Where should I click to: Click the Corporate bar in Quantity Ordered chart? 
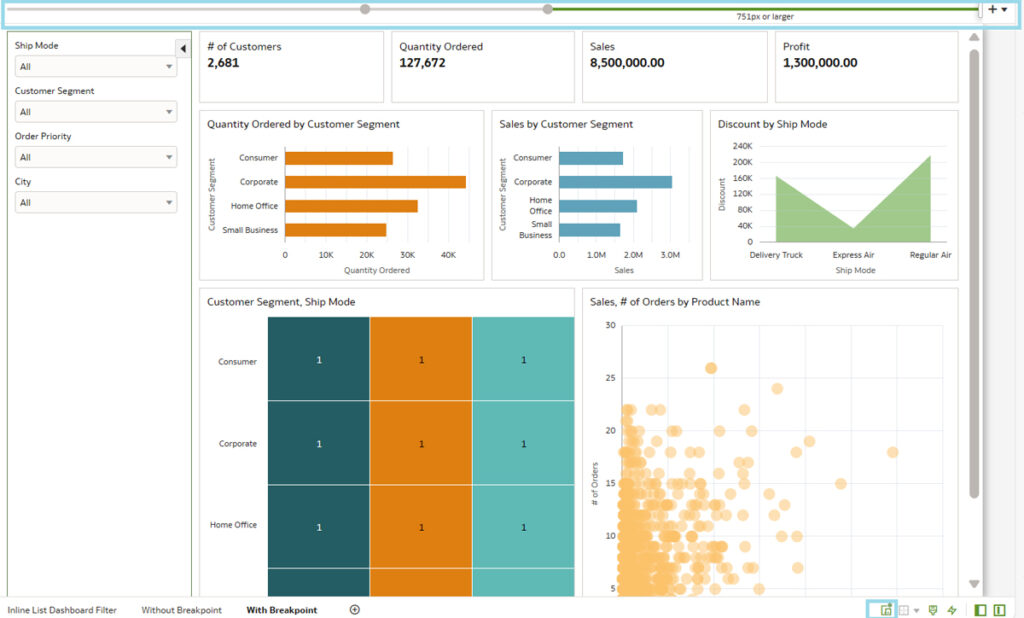375,182
